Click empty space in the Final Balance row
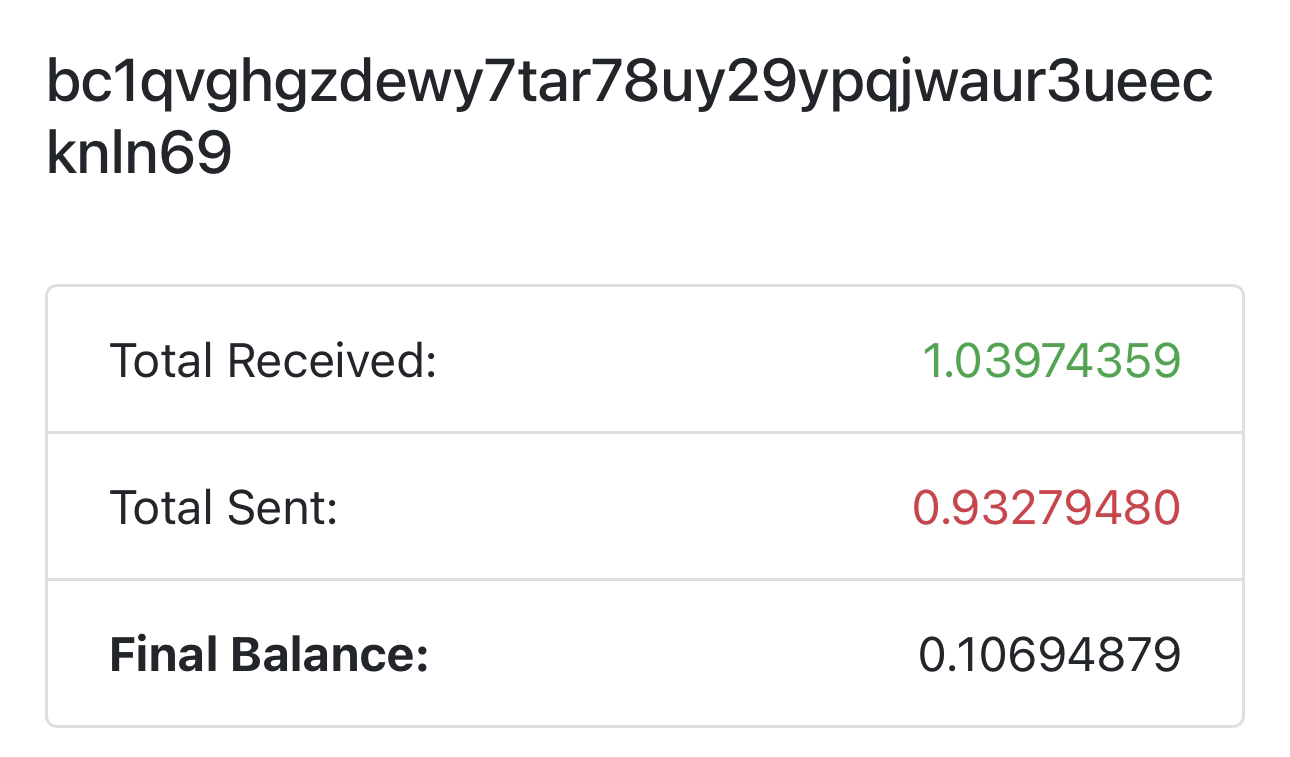The width and height of the screenshot is (1290, 757). 670,654
